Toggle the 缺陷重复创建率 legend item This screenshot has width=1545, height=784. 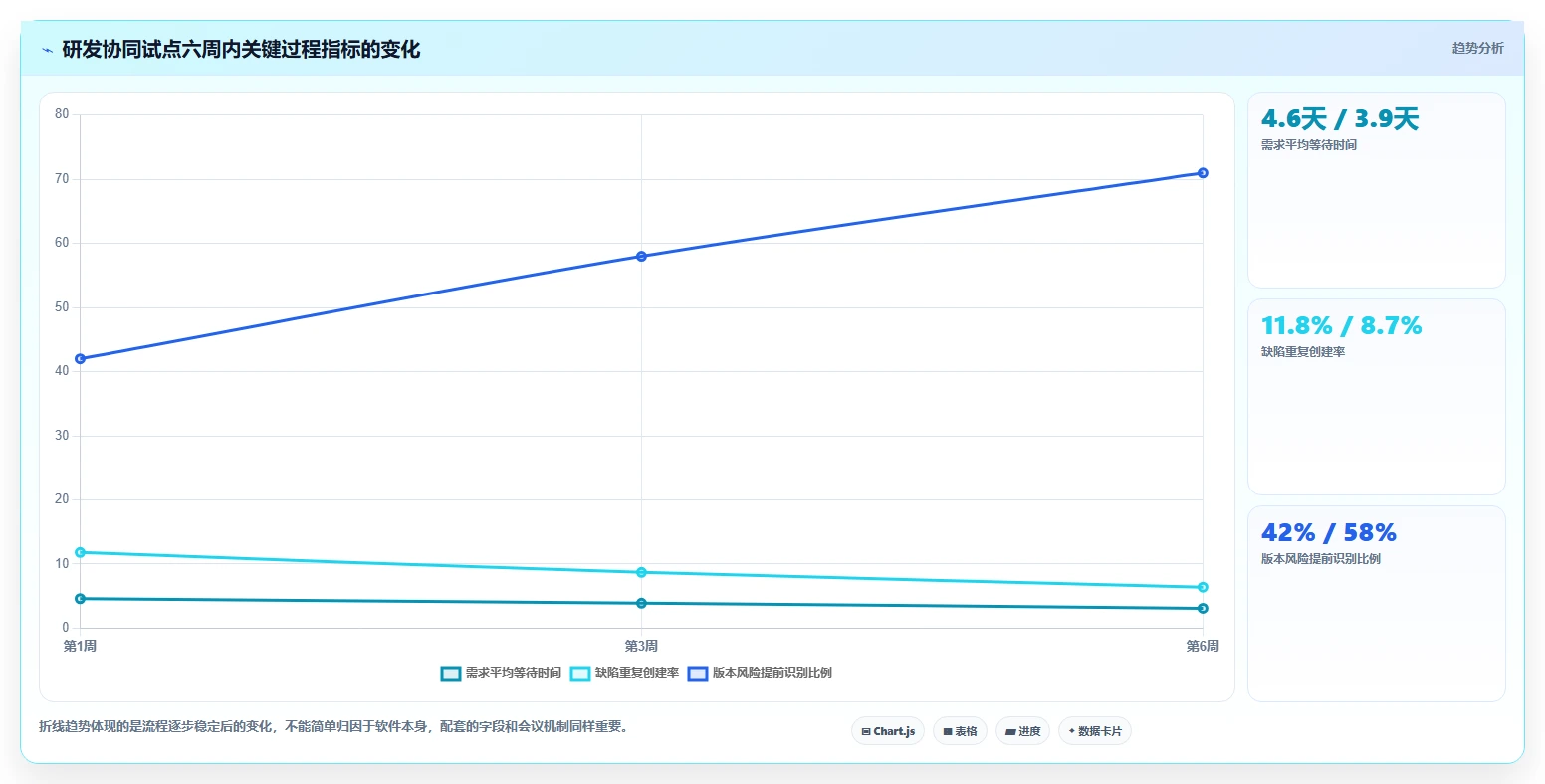624,673
